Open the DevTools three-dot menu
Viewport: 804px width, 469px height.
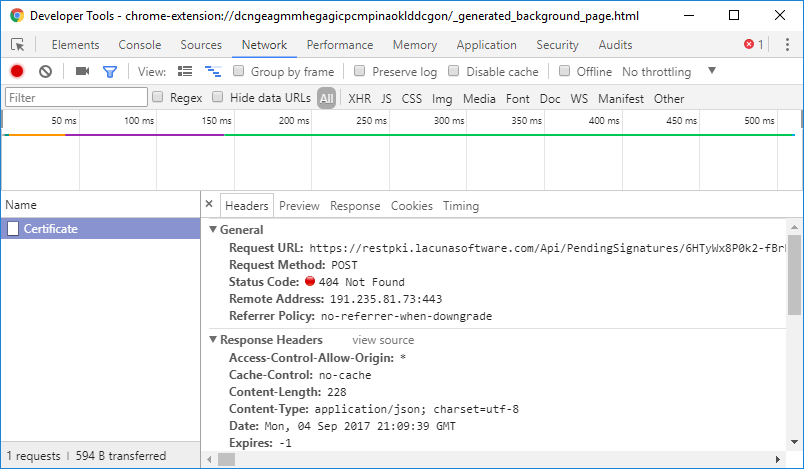787,45
